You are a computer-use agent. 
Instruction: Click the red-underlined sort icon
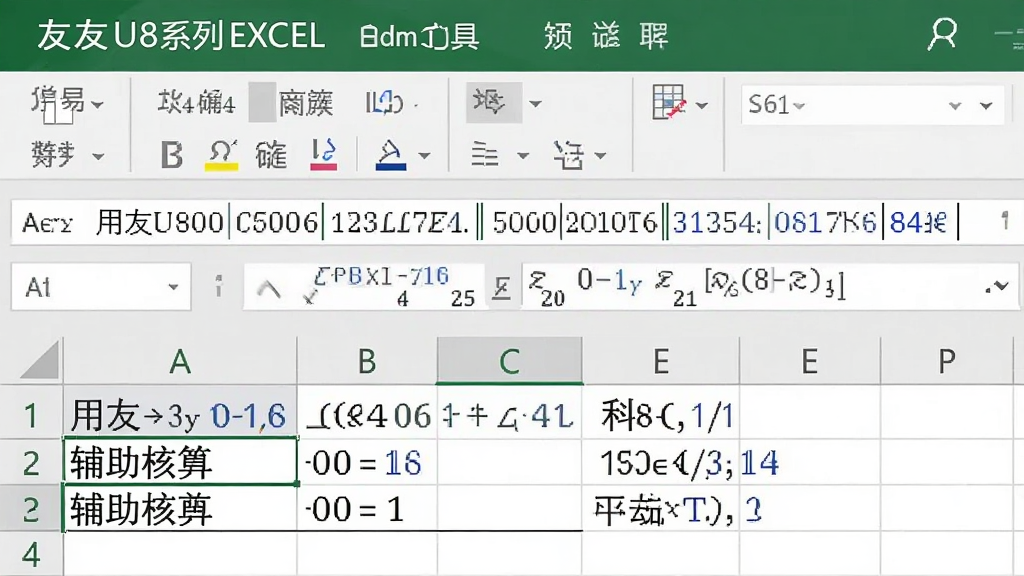[323, 155]
